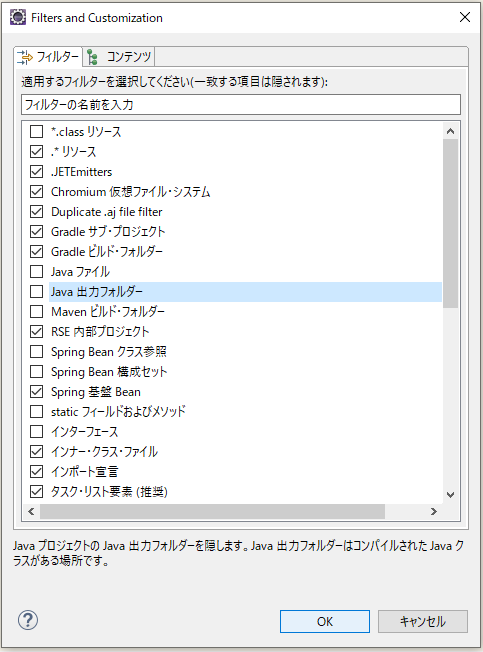Select the highlighted Java 出力フォルダー row
The image size is (483, 652).
click(245, 291)
